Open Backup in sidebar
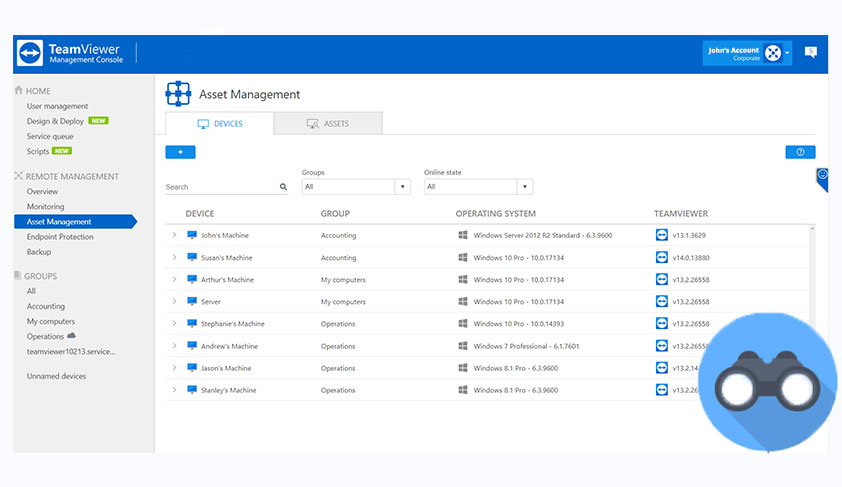Screen dimensions: 842x487 [x=39, y=252]
